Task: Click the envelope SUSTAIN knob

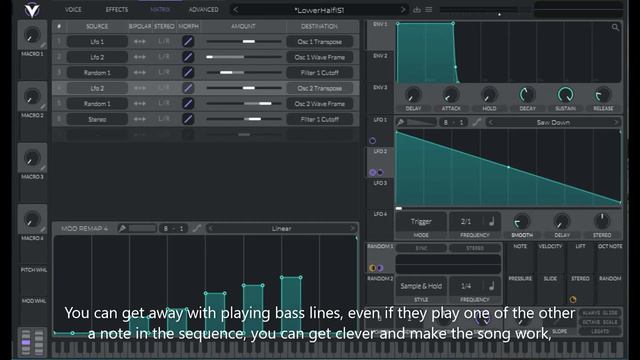Action: (565, 95)
